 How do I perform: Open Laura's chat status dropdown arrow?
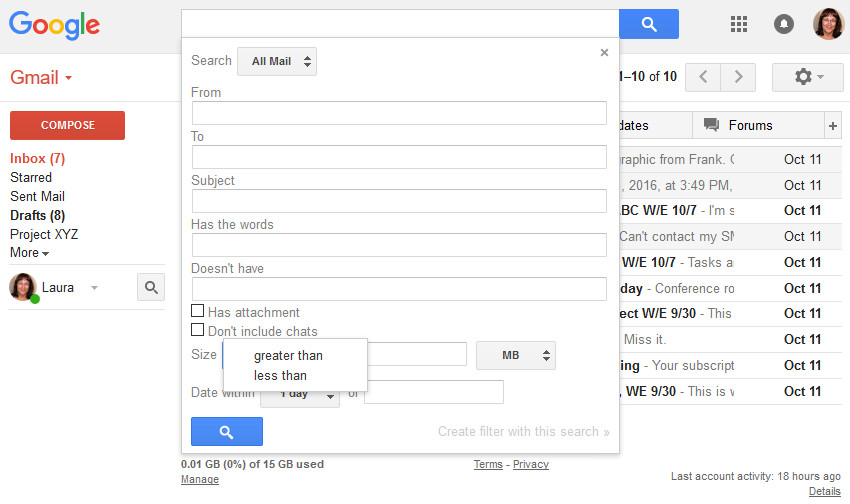(x=94, y=288)
